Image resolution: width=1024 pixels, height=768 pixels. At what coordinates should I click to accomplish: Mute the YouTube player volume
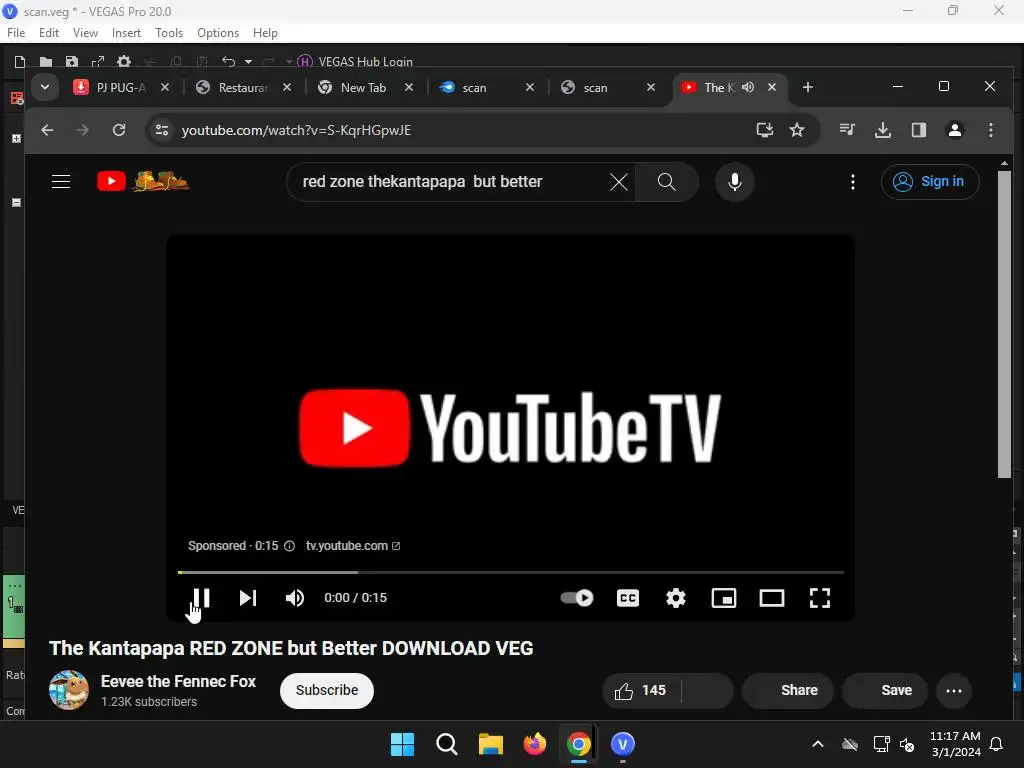(x=295, y=598)
